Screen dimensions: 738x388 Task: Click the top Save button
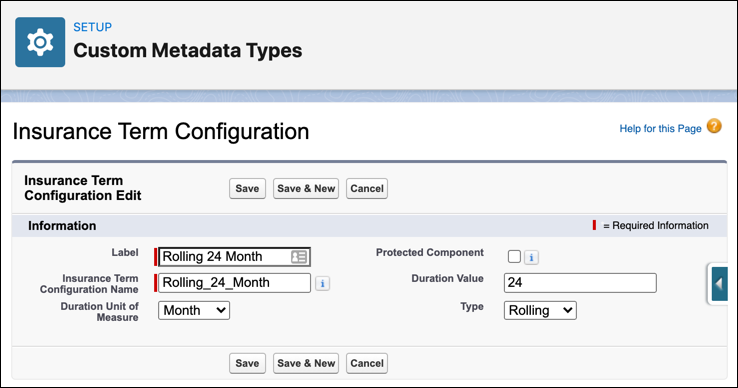(248, 188)
